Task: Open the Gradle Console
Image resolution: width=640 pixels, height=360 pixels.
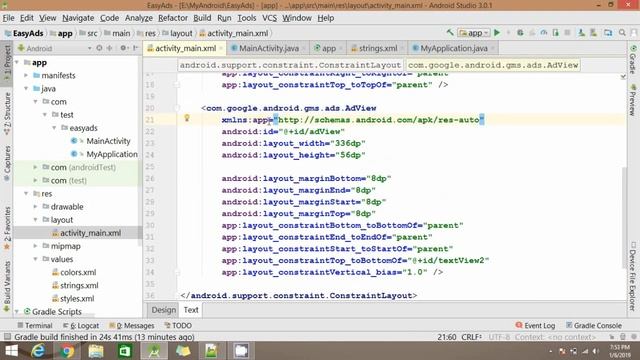Action: click(x=594, y=326)
